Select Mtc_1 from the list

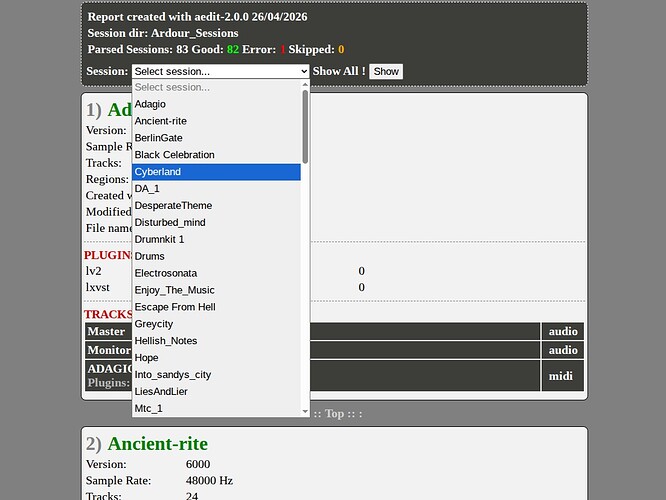pyautogui.click(x=216, y=409)
